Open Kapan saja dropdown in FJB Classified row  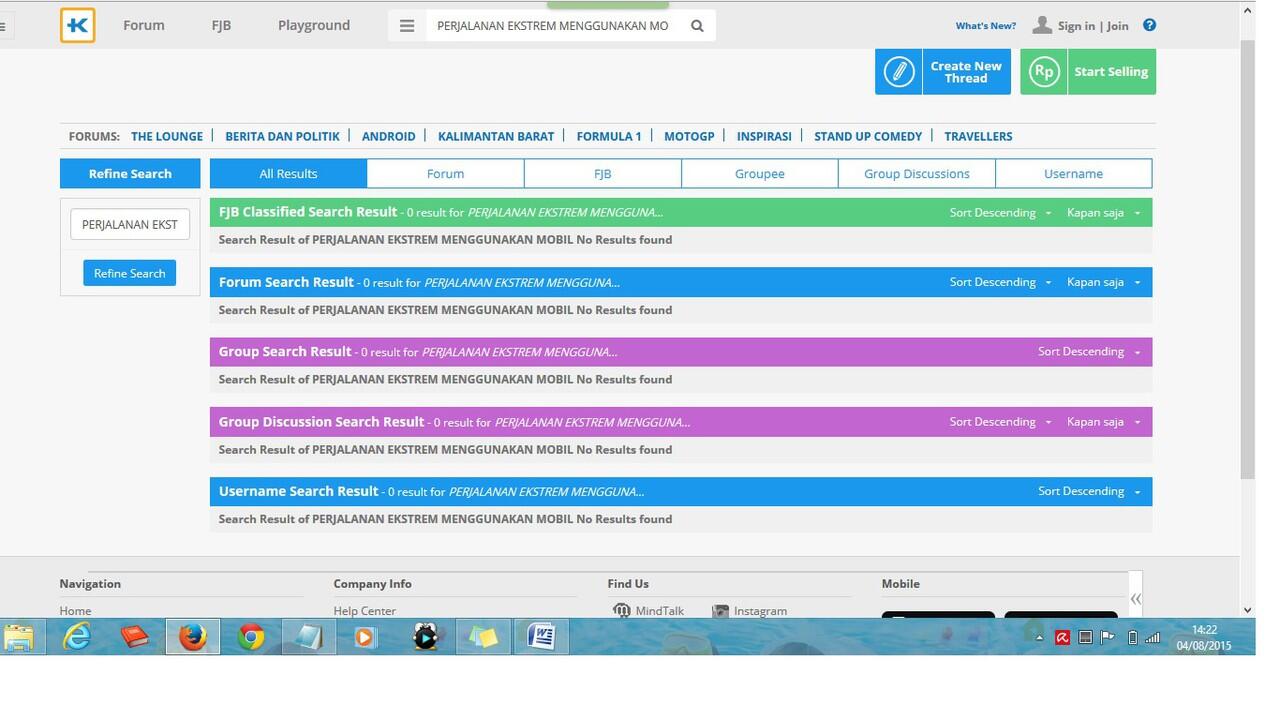pyautogui.click(x=1104, y=212)
